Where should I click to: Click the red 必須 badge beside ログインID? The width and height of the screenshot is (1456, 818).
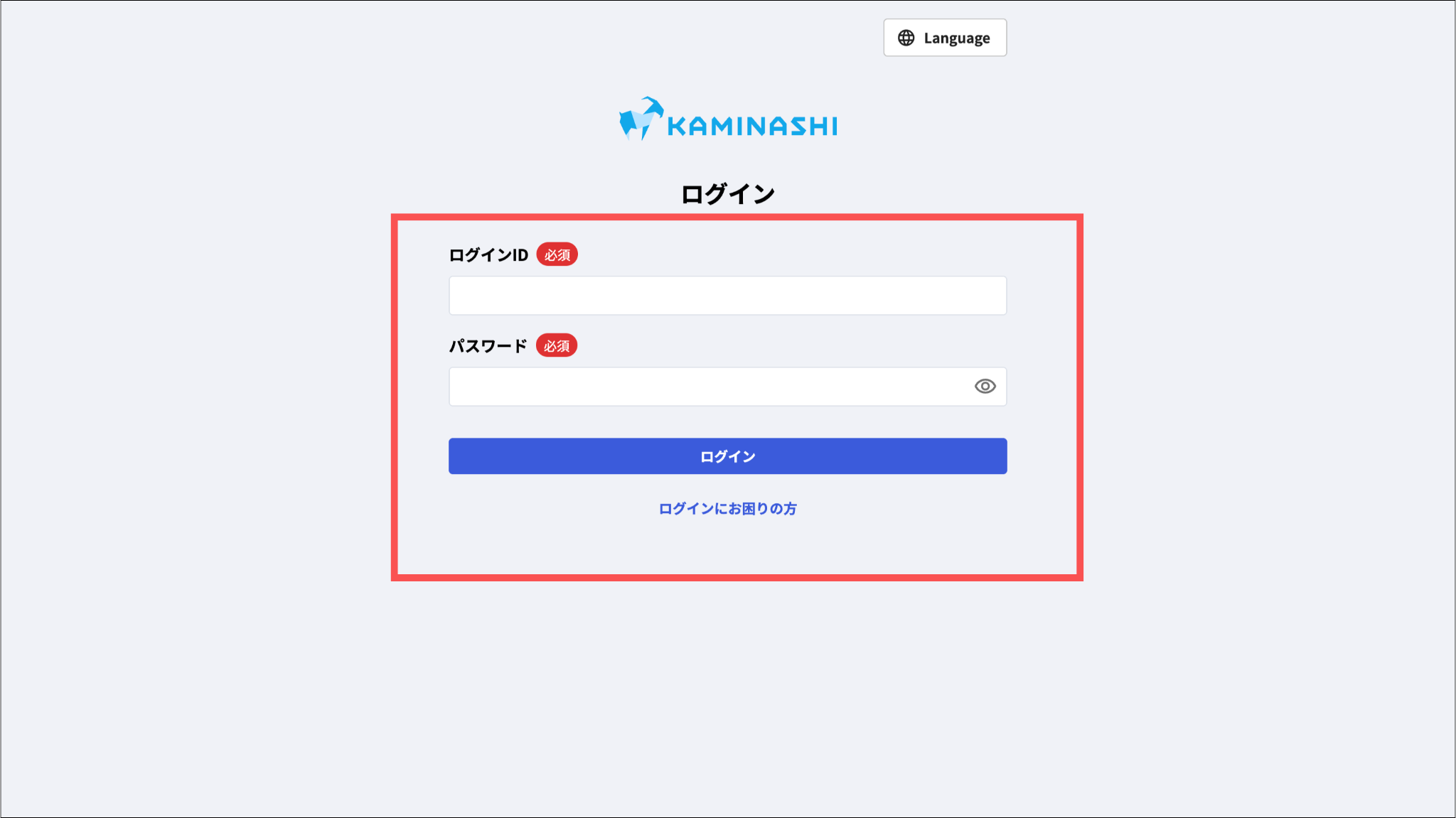click(x=557, y=254)
